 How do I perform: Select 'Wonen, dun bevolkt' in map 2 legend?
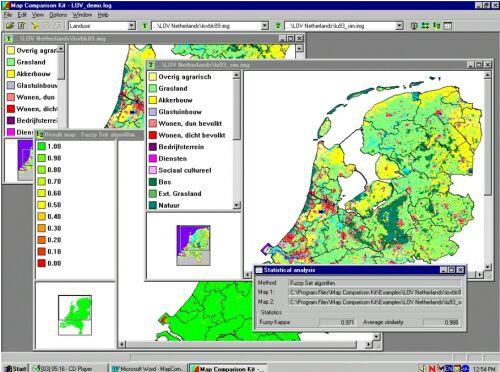tap(190, 123)
